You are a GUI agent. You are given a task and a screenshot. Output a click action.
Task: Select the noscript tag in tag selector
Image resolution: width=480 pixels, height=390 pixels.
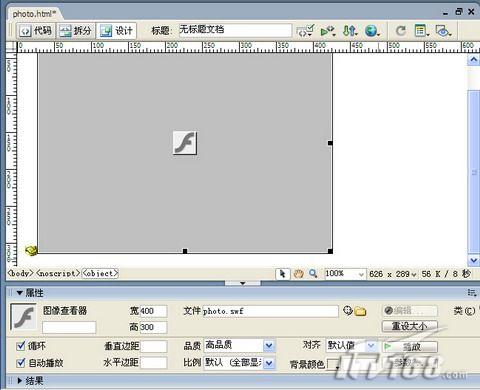point(58,273)
